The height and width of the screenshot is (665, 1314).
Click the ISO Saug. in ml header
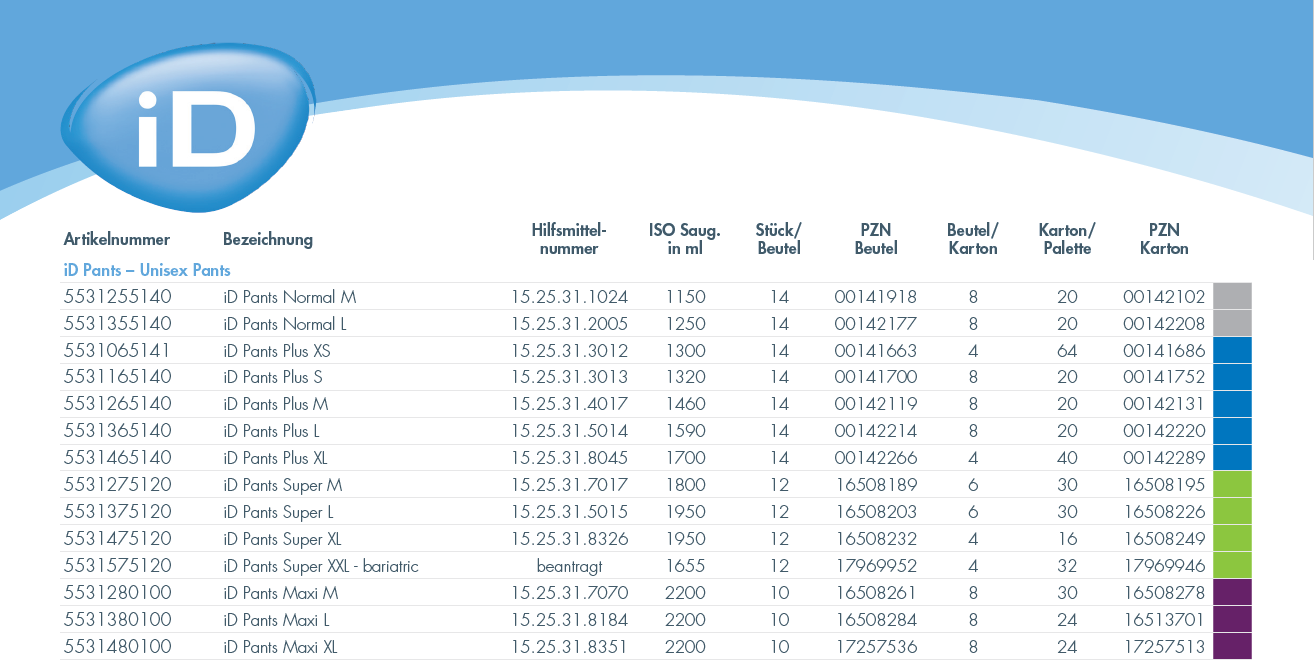(x=685, y=239)
